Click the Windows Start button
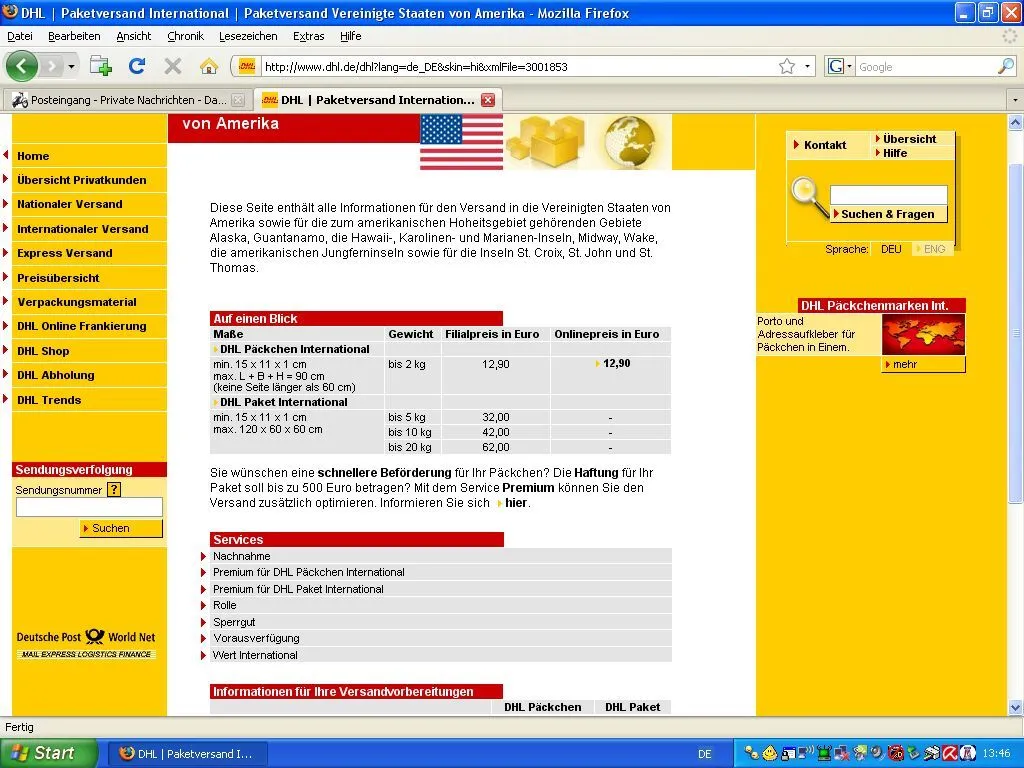The image size is (1024, 768). click(48, 753)
